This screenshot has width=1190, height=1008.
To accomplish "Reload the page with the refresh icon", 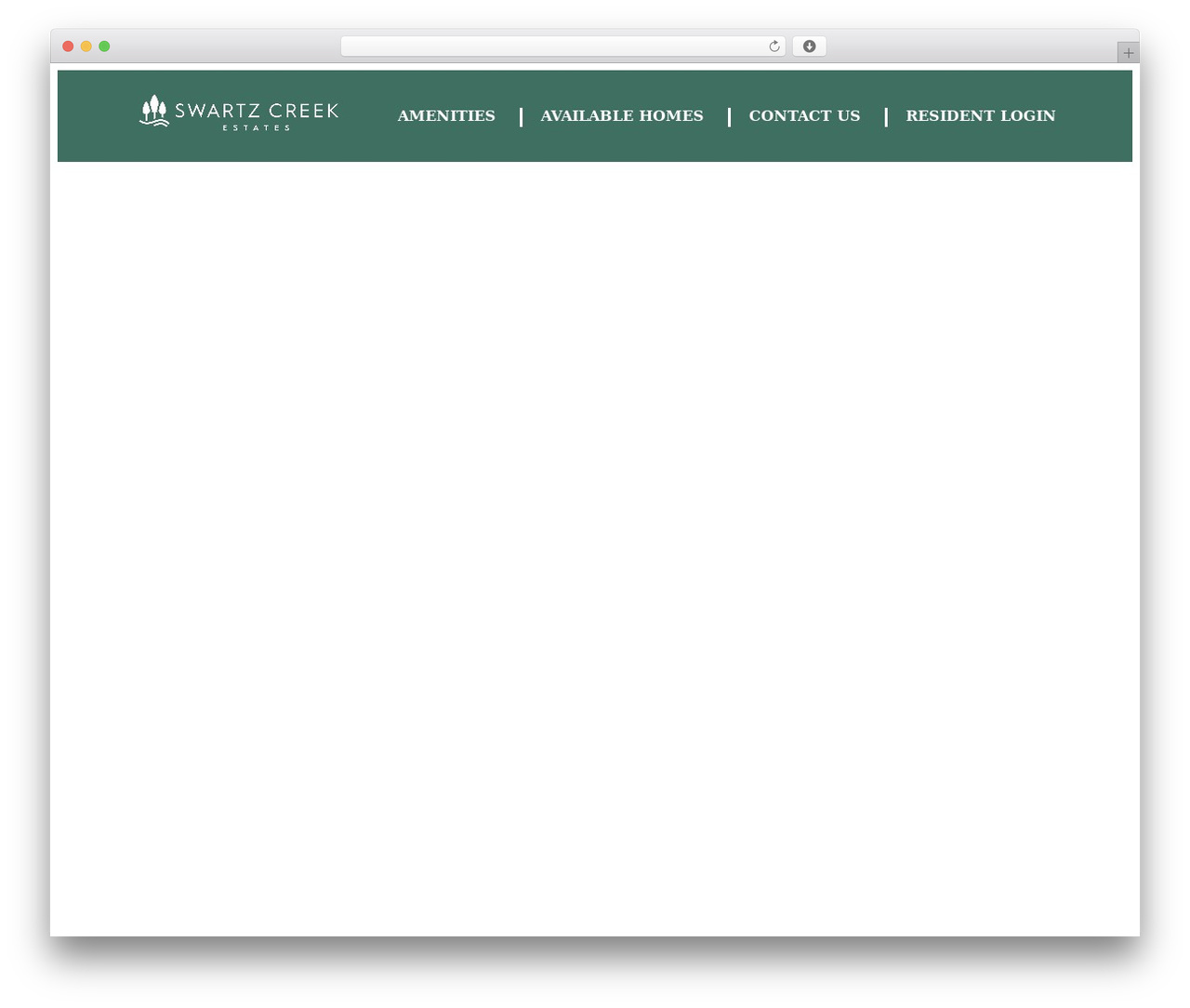I will [773, 46].
